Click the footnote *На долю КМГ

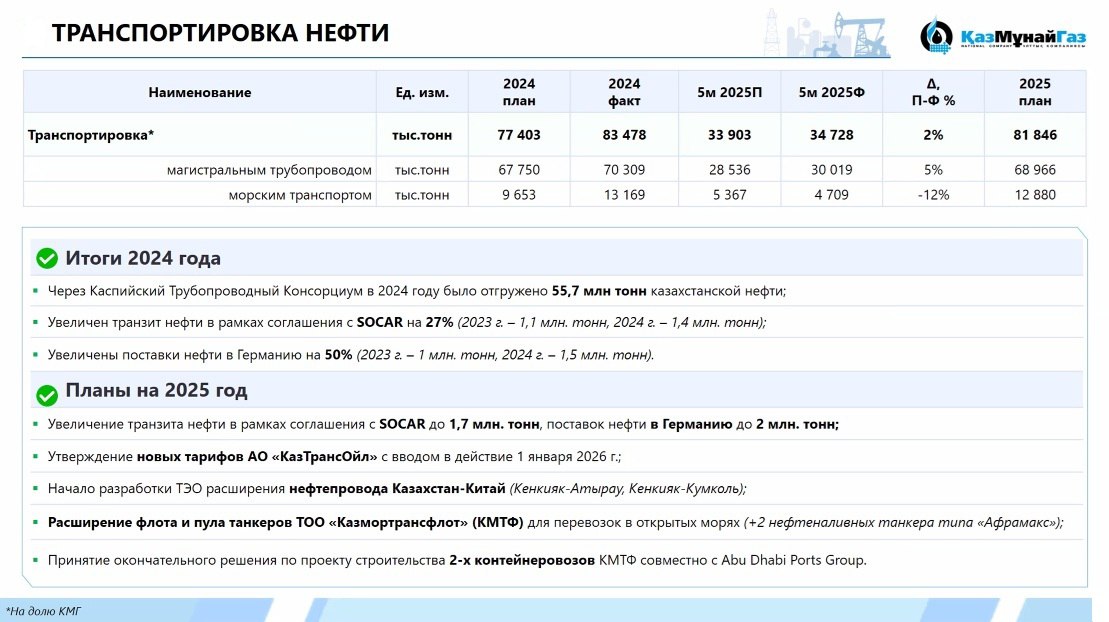pyautogui.click(x=43, y=611)
